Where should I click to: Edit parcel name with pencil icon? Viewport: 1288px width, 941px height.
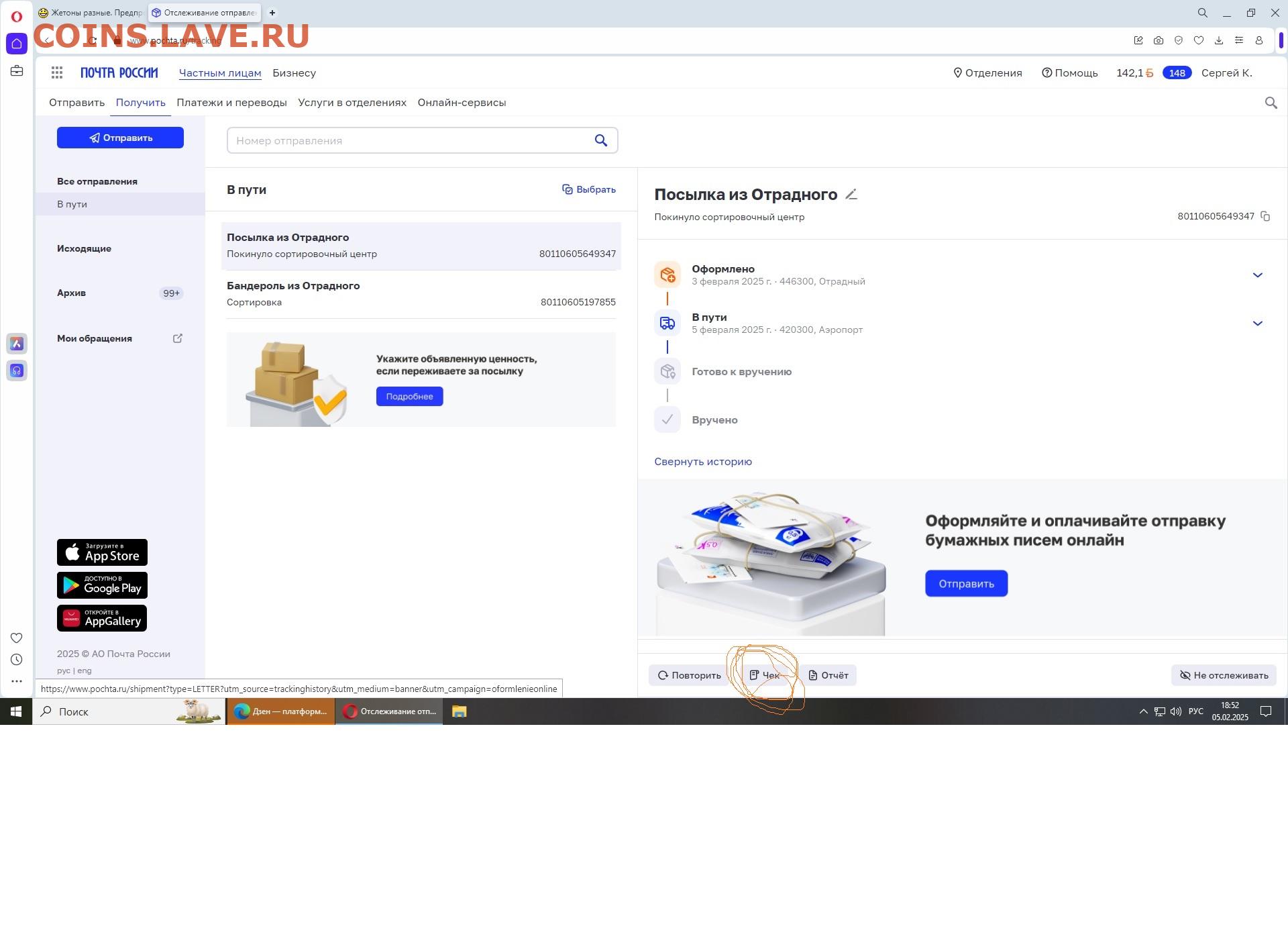[851, 195]
